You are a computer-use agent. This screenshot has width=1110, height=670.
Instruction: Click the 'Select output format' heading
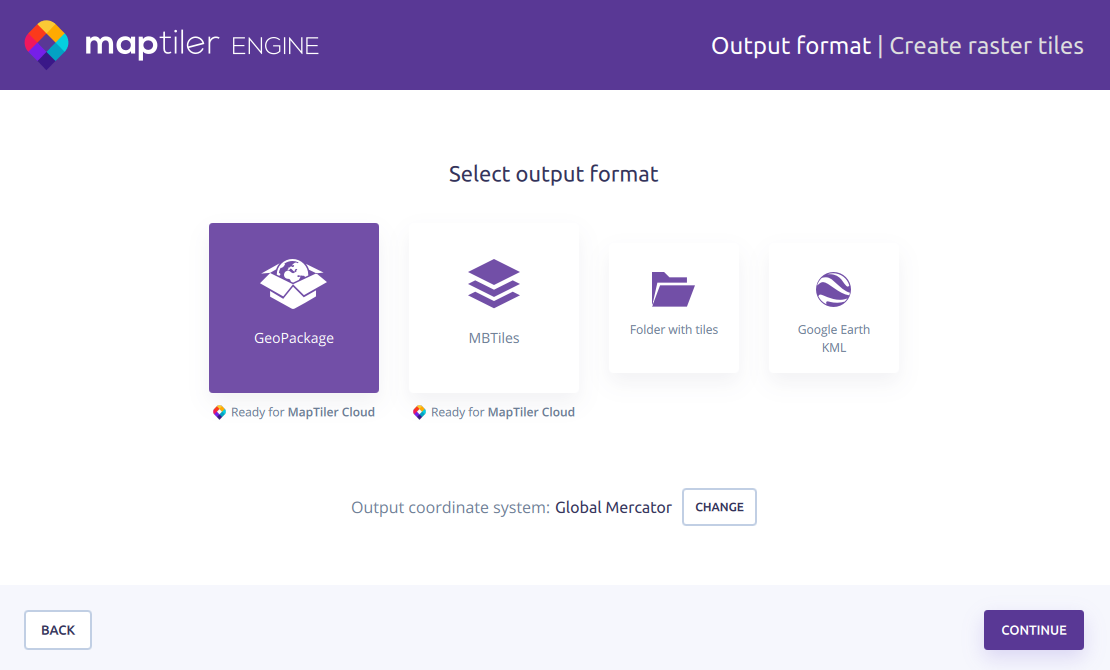click(x=553, y=174)
